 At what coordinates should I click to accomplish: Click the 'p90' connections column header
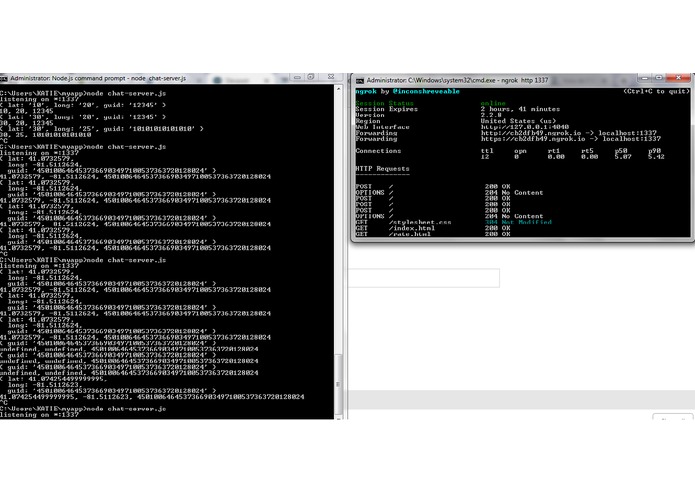point(655,151)
